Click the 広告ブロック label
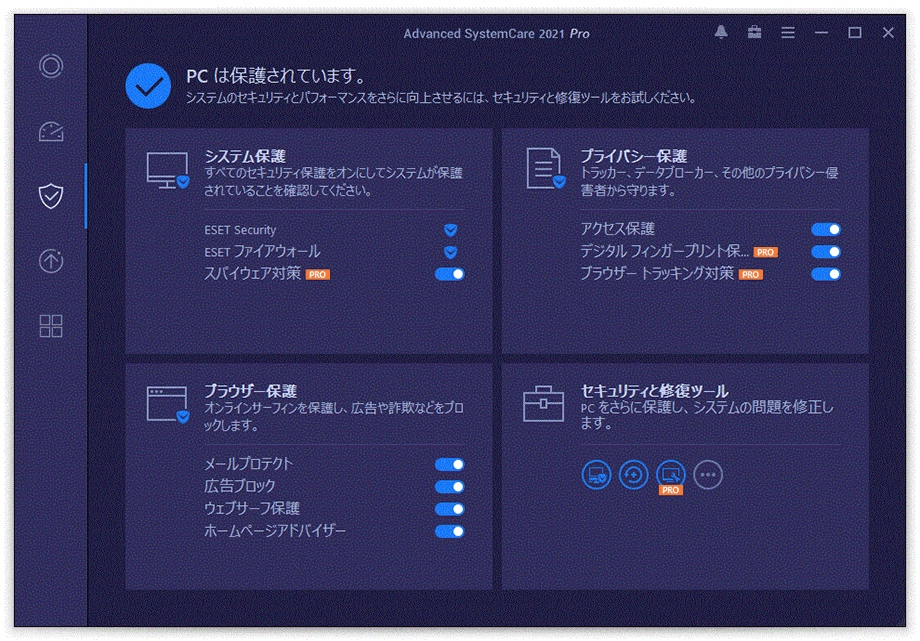 click(x=239, y=486)
